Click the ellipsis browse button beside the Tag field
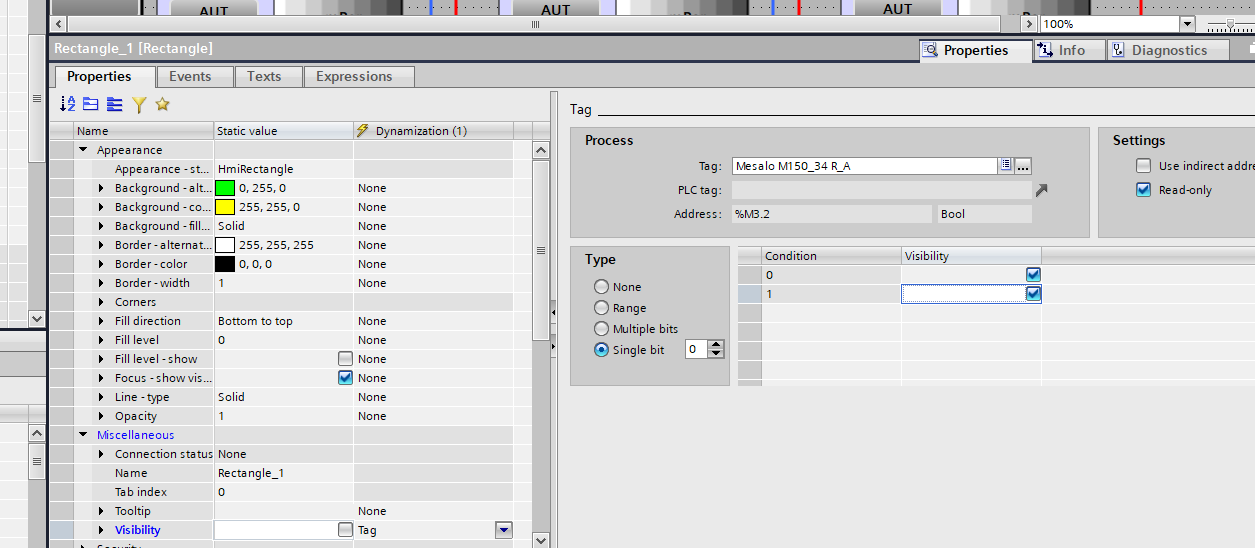 [x=1023, y=166]
